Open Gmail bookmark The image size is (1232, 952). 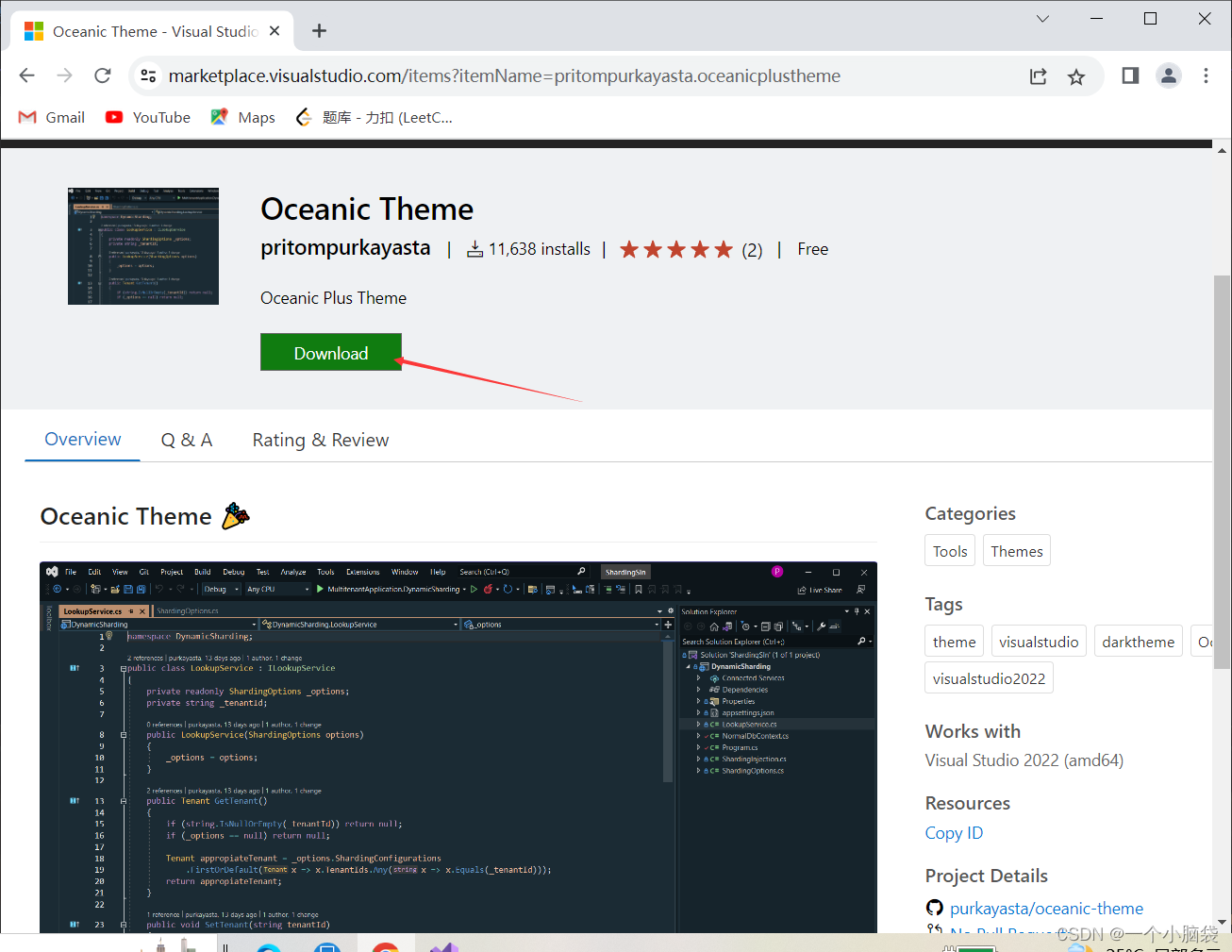pyautogui.click(x=52, y=117)
